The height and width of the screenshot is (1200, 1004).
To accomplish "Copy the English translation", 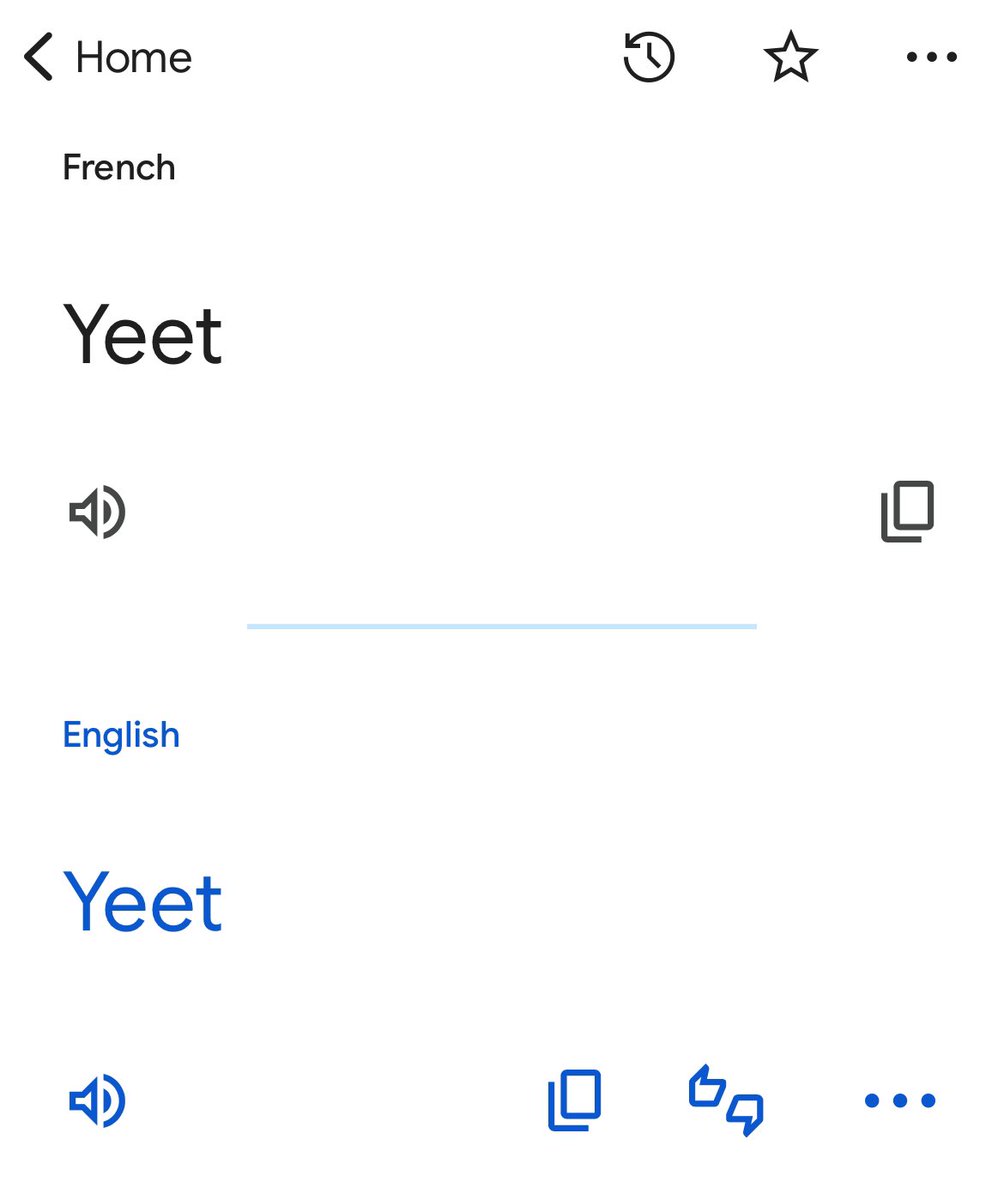I will (x=574, y=1101).
